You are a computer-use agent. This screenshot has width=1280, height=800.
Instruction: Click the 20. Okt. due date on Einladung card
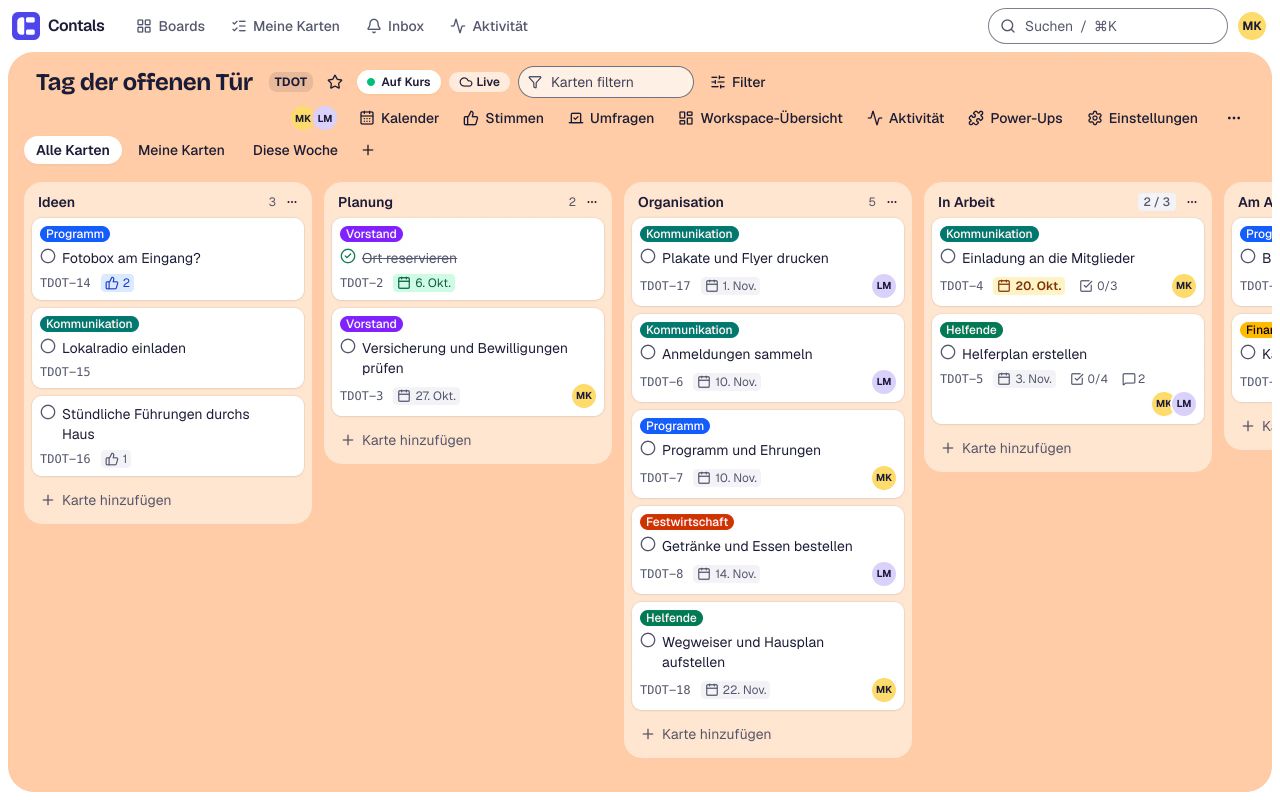(1029, 286)
